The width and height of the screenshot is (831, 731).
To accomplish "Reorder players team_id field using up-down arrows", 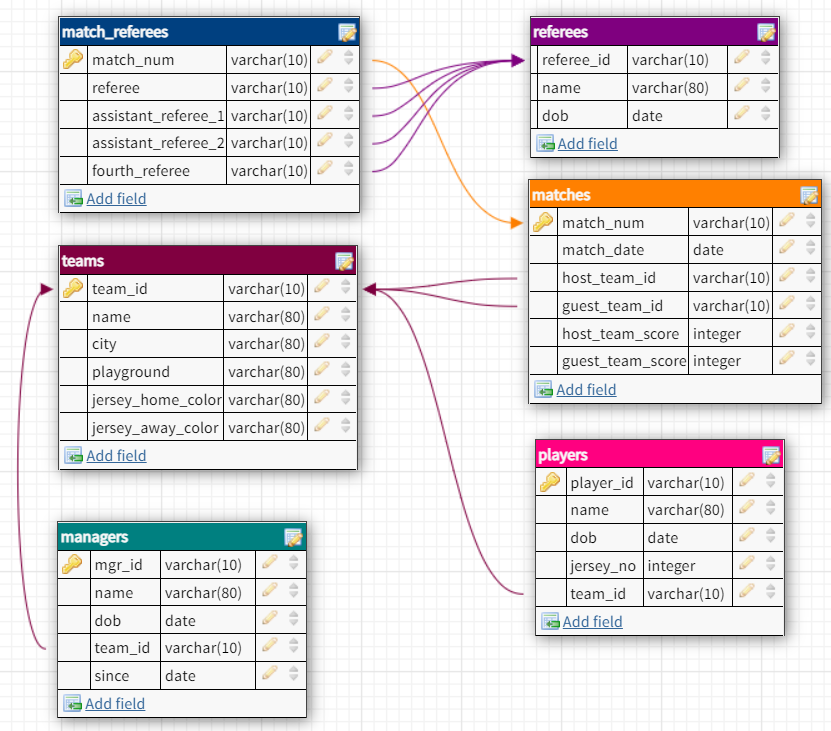I will coord(771,591).
